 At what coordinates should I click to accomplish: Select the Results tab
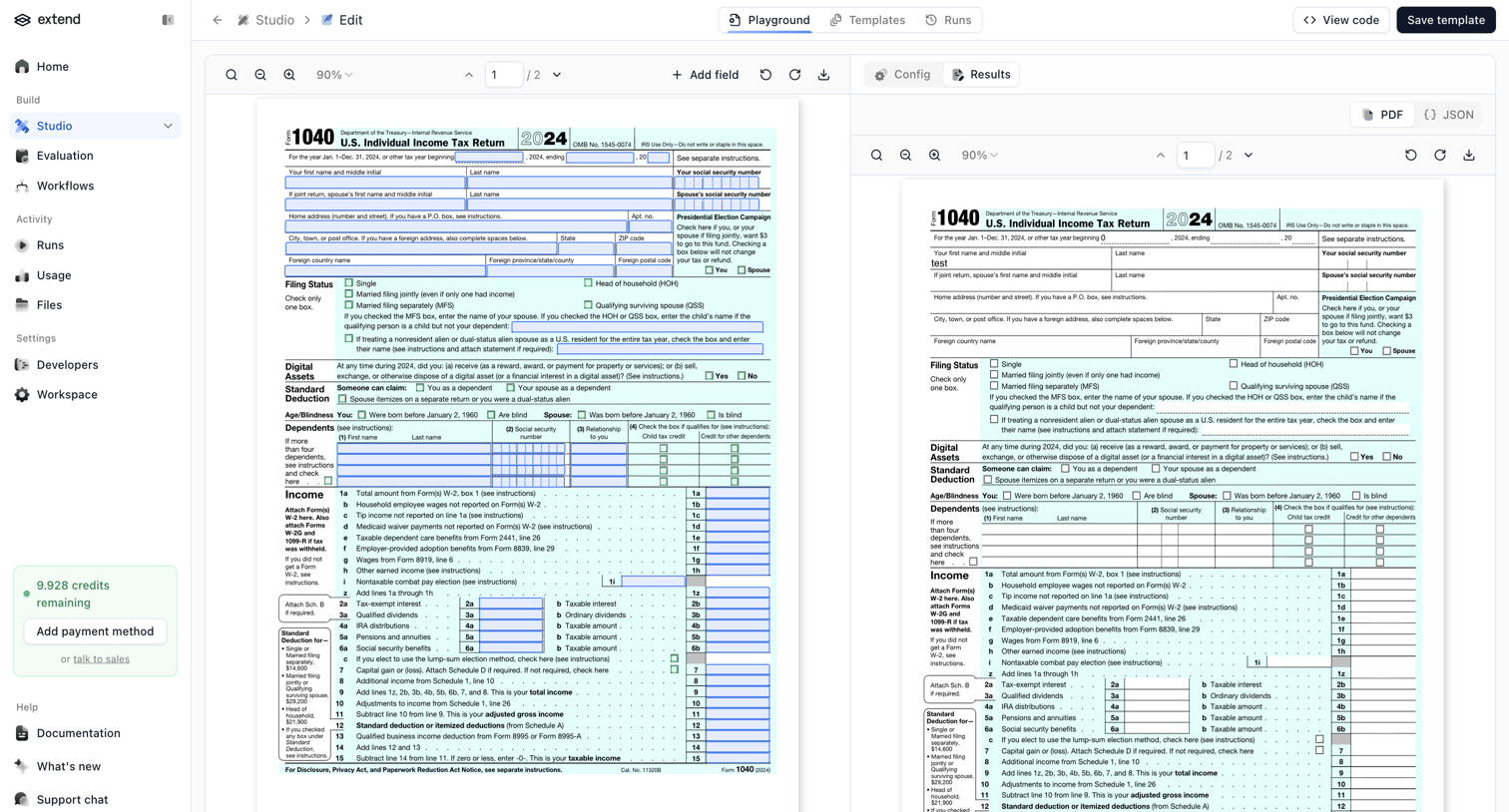coord(981,75)
